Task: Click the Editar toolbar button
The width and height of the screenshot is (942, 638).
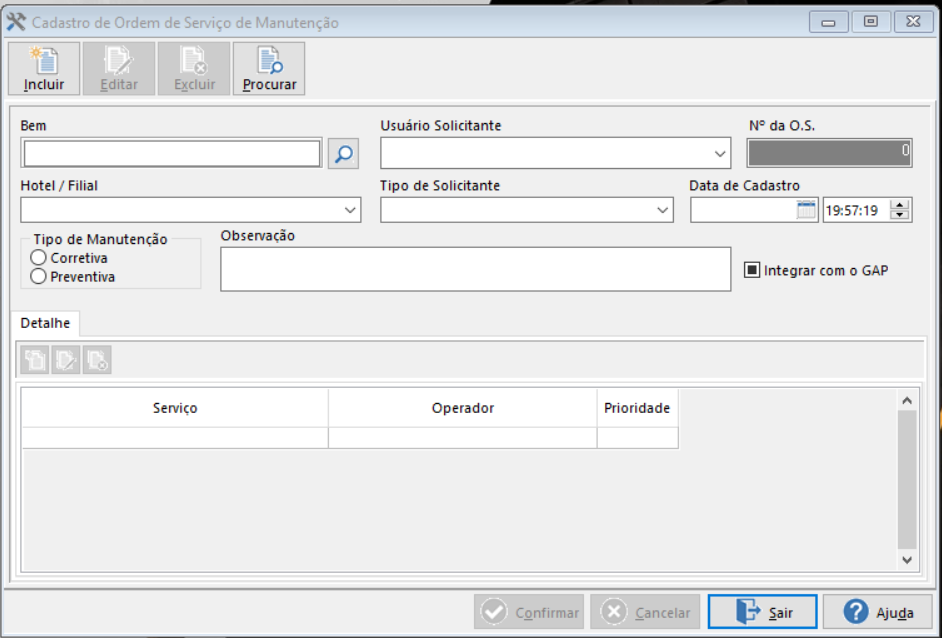Action: pos(119,68)
